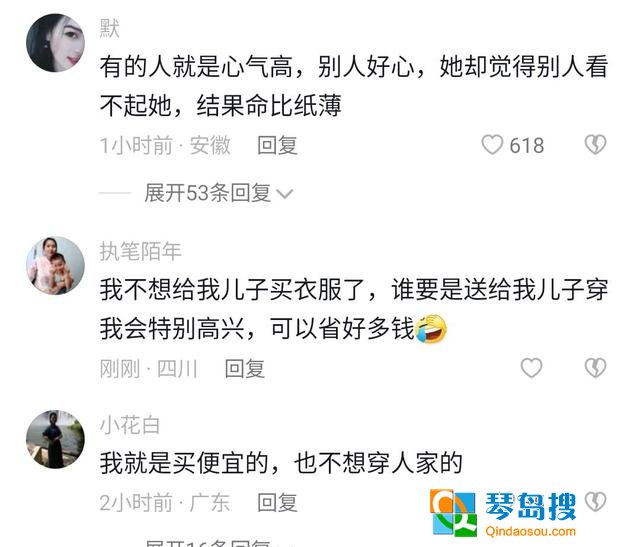Expand the 53 replies under 默's comment
The image size is (640, 547).
(x=207, y=193)
